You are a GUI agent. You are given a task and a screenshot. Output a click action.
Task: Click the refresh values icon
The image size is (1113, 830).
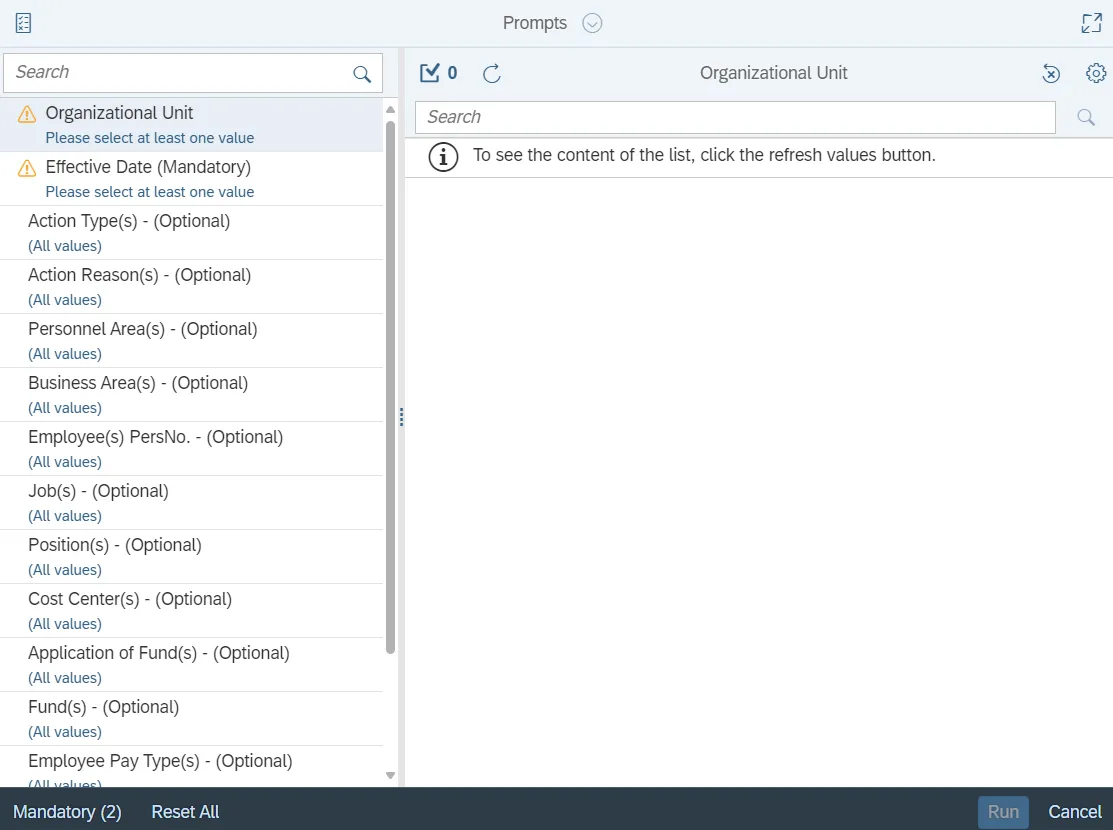(491, 73)
